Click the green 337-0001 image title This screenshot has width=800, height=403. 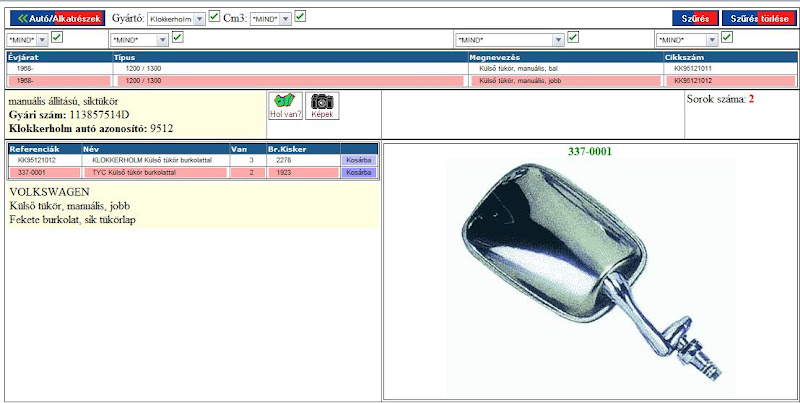590,152
